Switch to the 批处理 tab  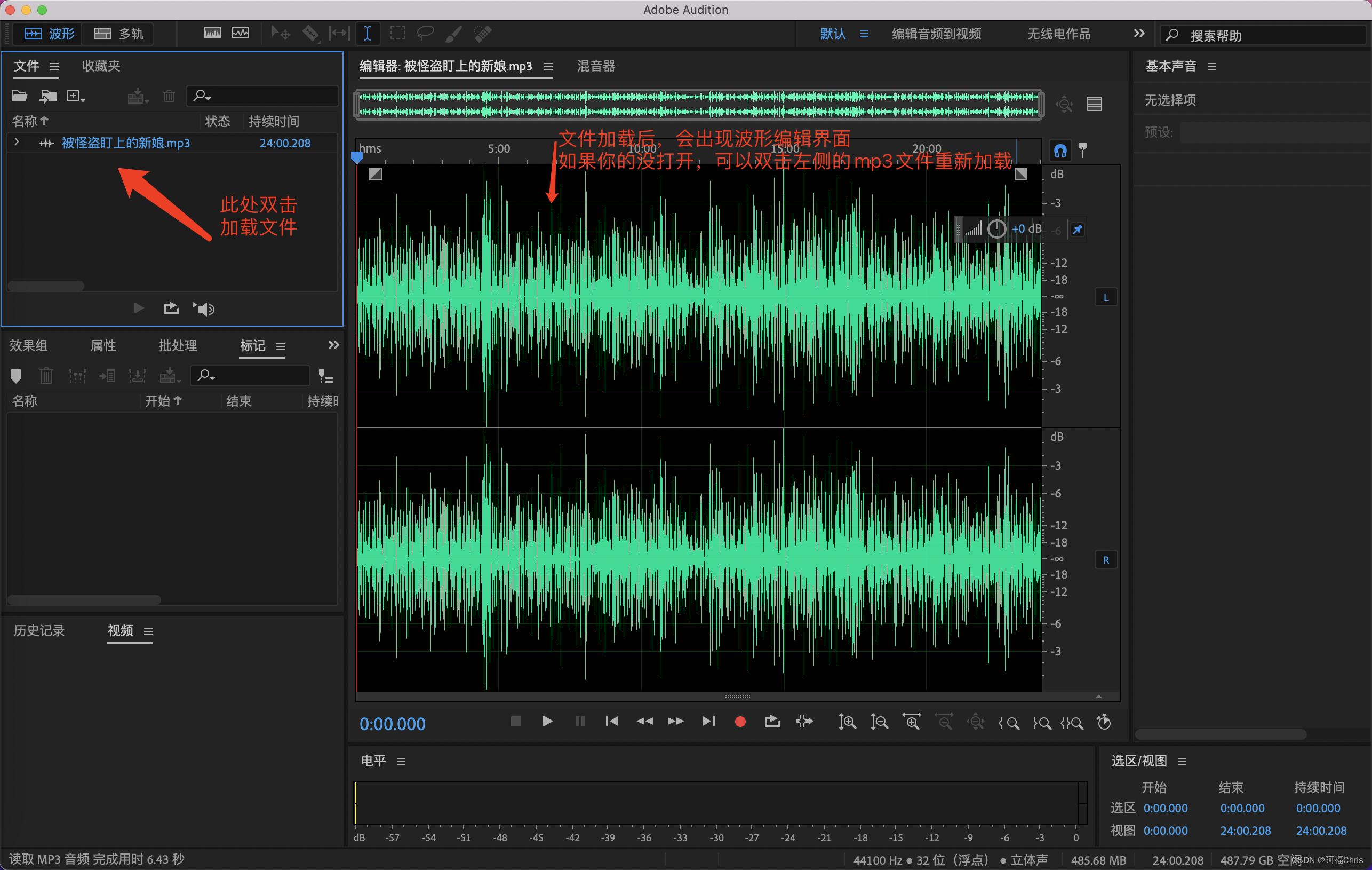(178, 345)
